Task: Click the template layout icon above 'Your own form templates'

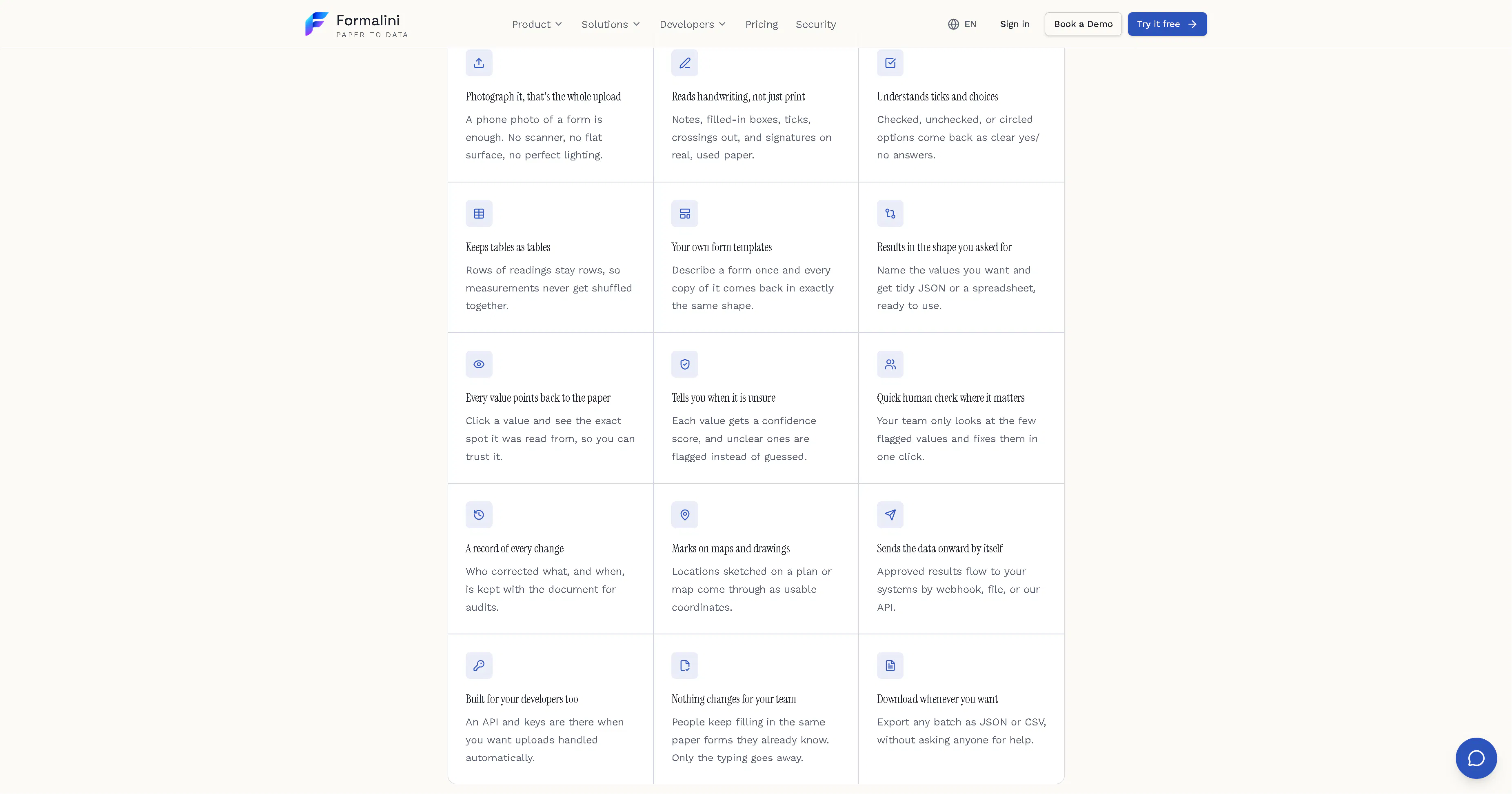Action: point(684,214)
